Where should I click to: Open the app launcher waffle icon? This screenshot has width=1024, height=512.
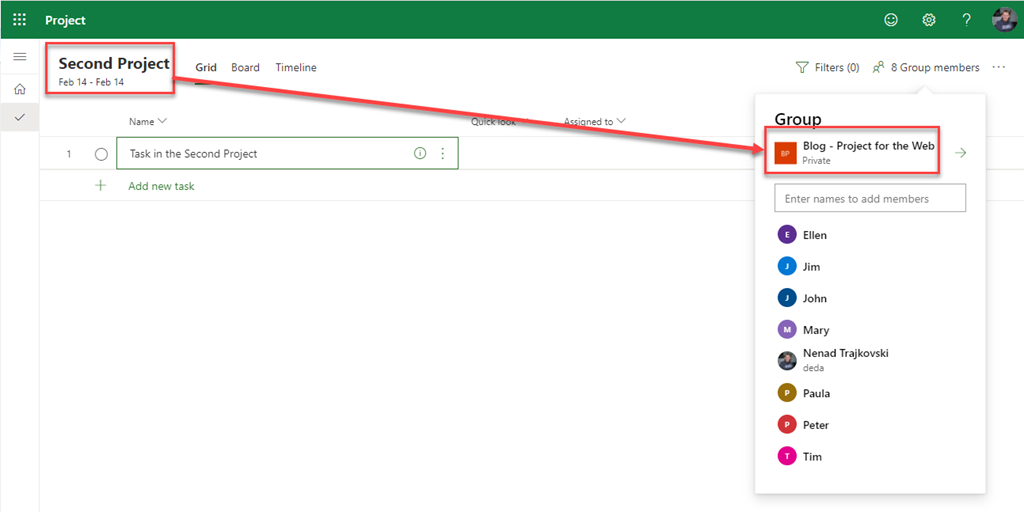[19, 20]
